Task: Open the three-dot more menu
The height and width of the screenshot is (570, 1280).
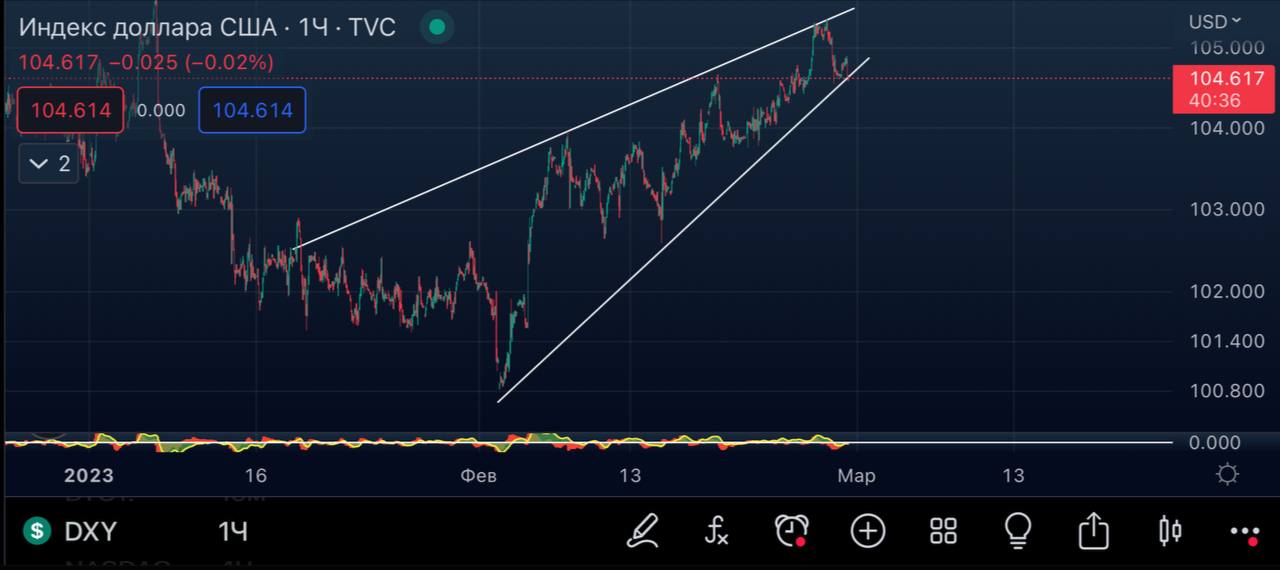Action: 1244,531
